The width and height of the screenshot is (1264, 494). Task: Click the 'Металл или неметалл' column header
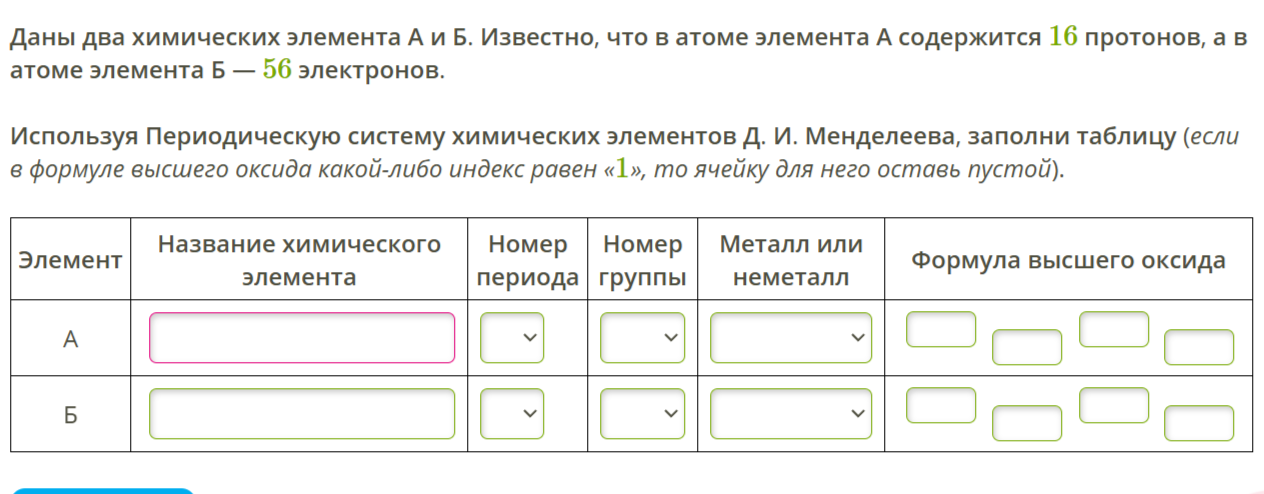point(791,261)
